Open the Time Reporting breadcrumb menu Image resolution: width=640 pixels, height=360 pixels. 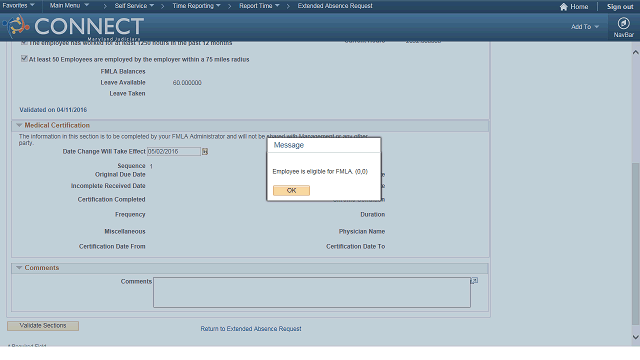pyautogui.click(x=196, y=6)
